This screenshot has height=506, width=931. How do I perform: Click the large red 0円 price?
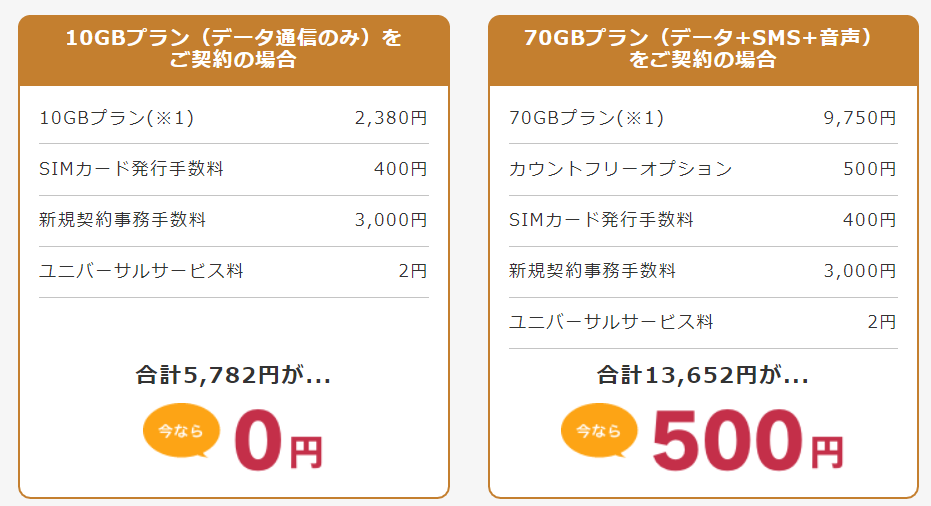click(277, 442)
